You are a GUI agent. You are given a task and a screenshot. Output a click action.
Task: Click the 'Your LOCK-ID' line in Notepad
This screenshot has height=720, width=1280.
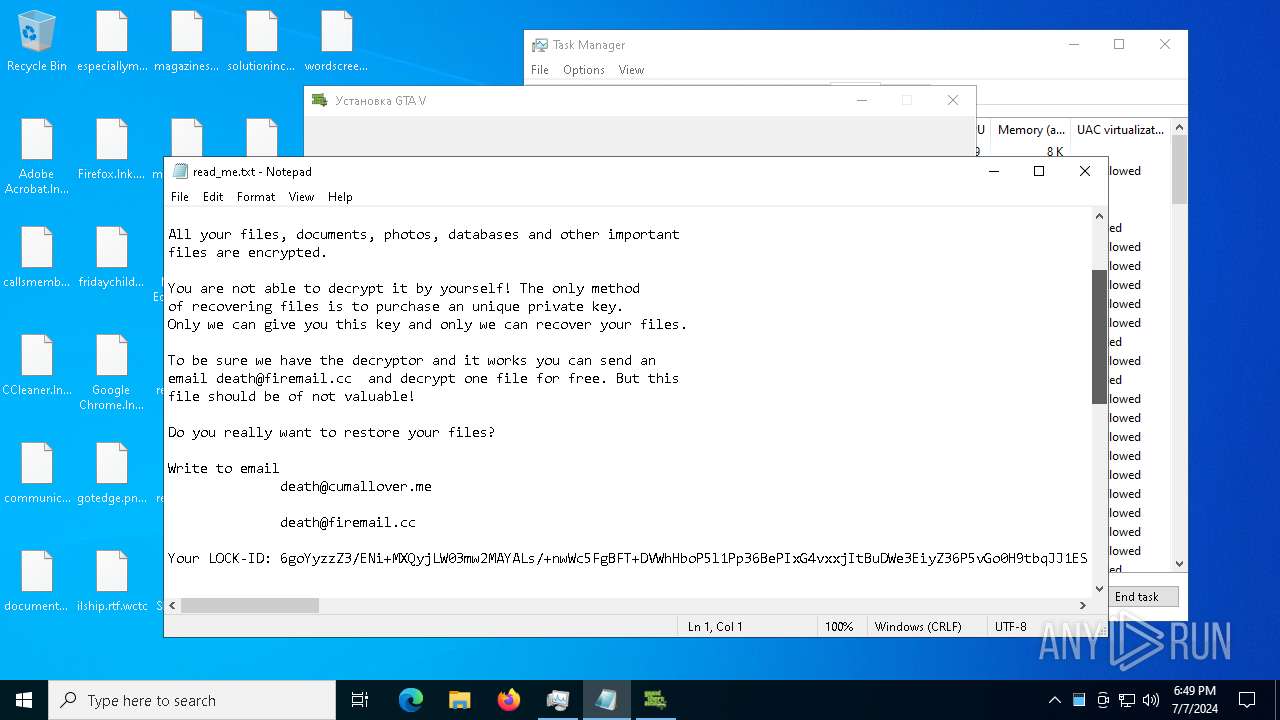627,558
